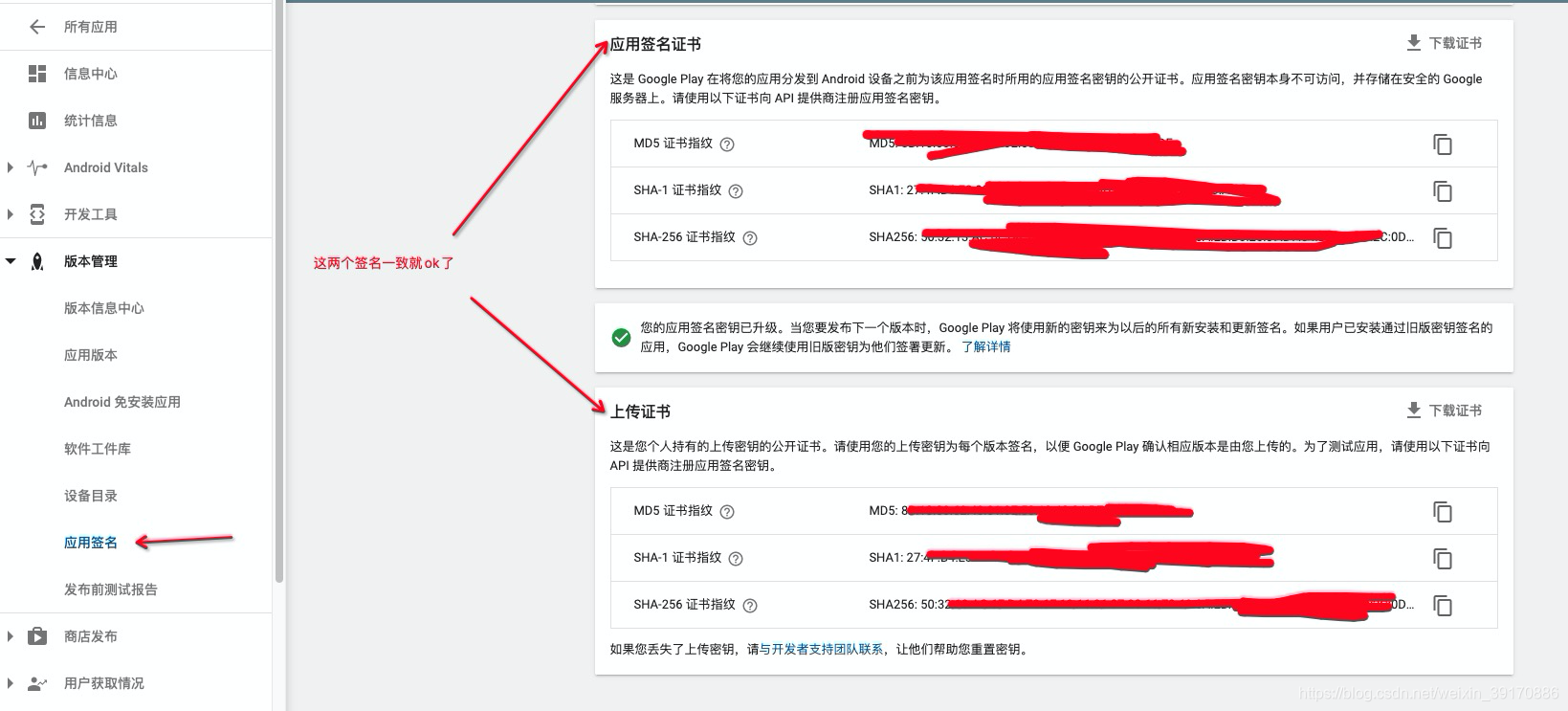Image resolution: width=1568 pixels, height=711 pixels.
Task: Open 应用版本 menu item
Action: coord(91,355)
